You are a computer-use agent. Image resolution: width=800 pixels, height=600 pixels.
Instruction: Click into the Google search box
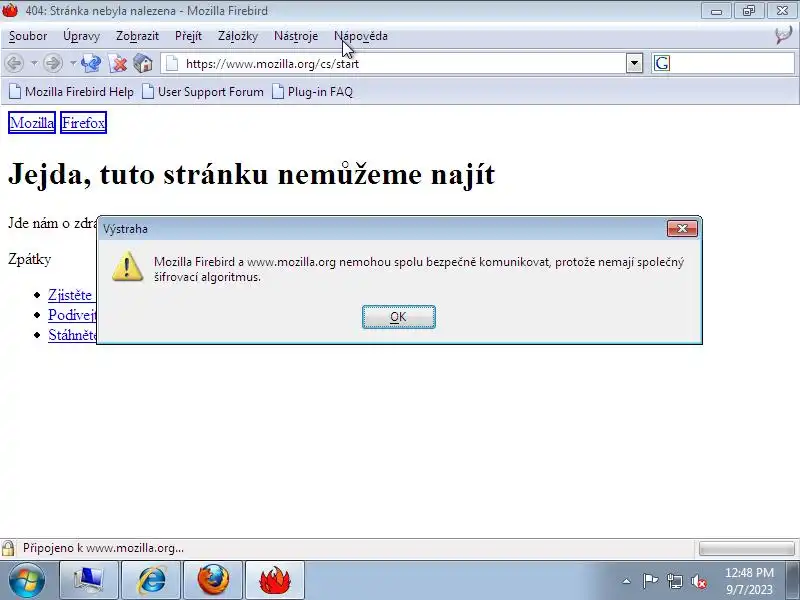(x=732, y=64)
